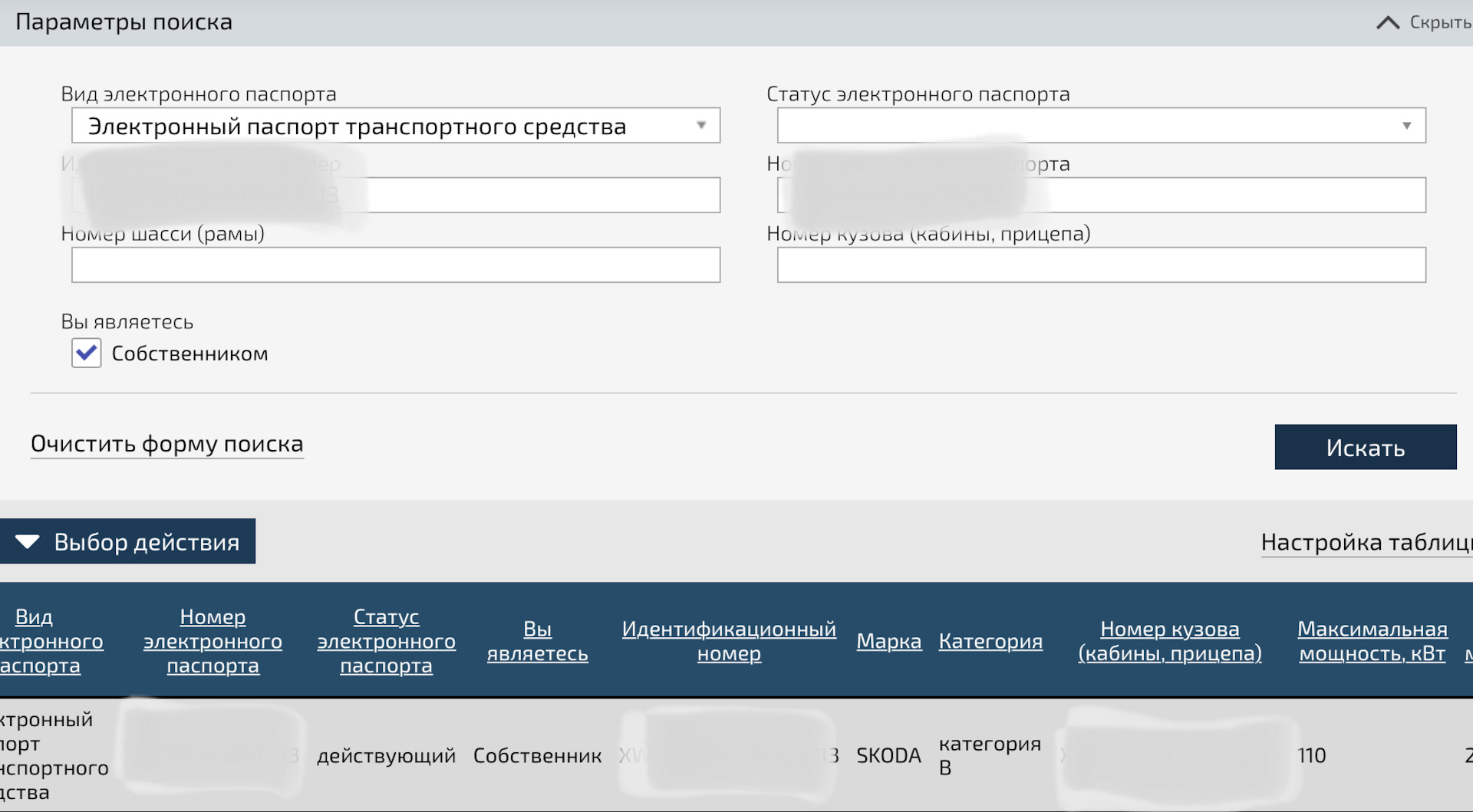Image resolution: width=1473 pixels, height=812 pixels.
Task: Click into Номер шасси (рамы) field
Action: tap(395, 265)
